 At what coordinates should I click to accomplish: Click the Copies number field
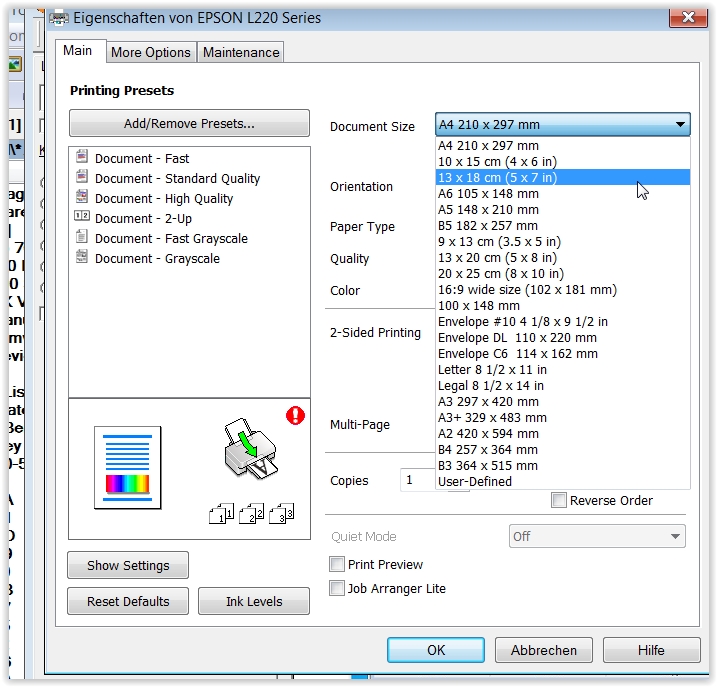click(x=418, y=480)
